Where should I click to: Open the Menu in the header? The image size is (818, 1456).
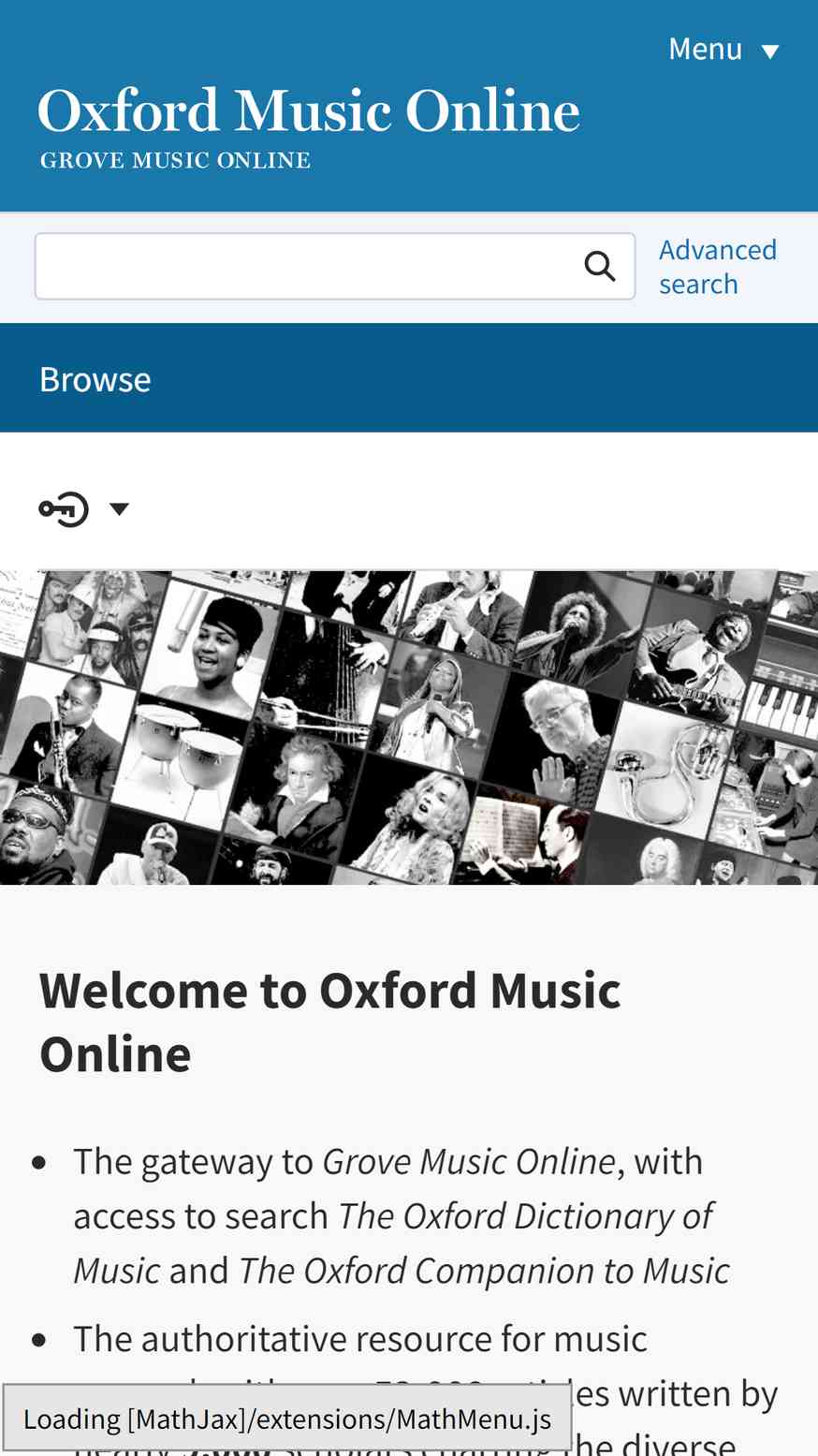pyautogui.click(x=723, y=49)
